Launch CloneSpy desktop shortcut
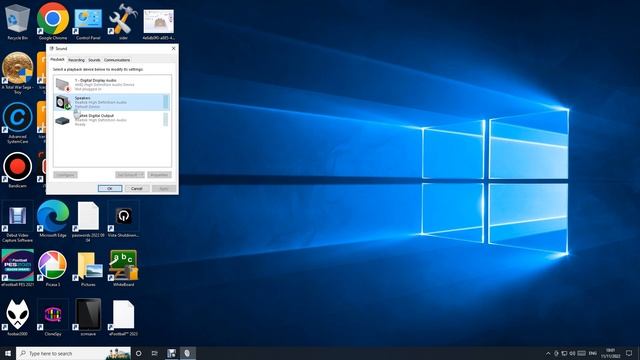This screenshot has height=360, width=640. (x=53, y=318)
